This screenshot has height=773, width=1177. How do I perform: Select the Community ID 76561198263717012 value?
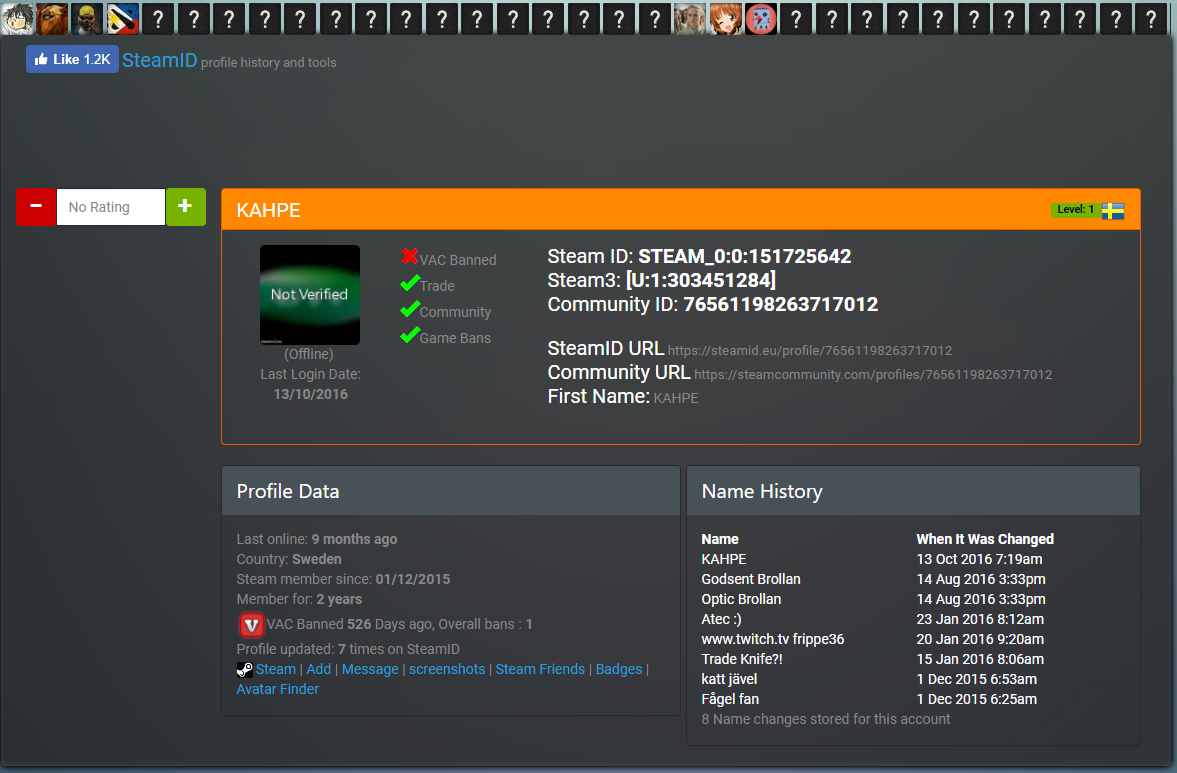click(781, 304)
